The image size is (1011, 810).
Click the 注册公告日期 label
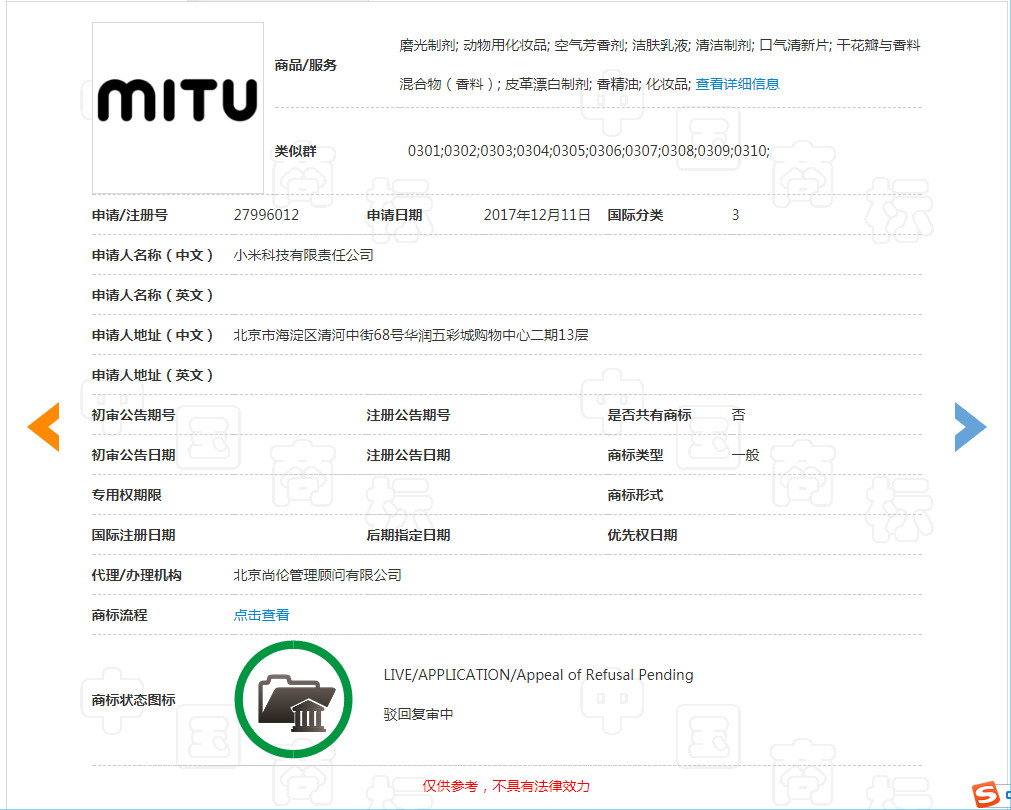408,455
